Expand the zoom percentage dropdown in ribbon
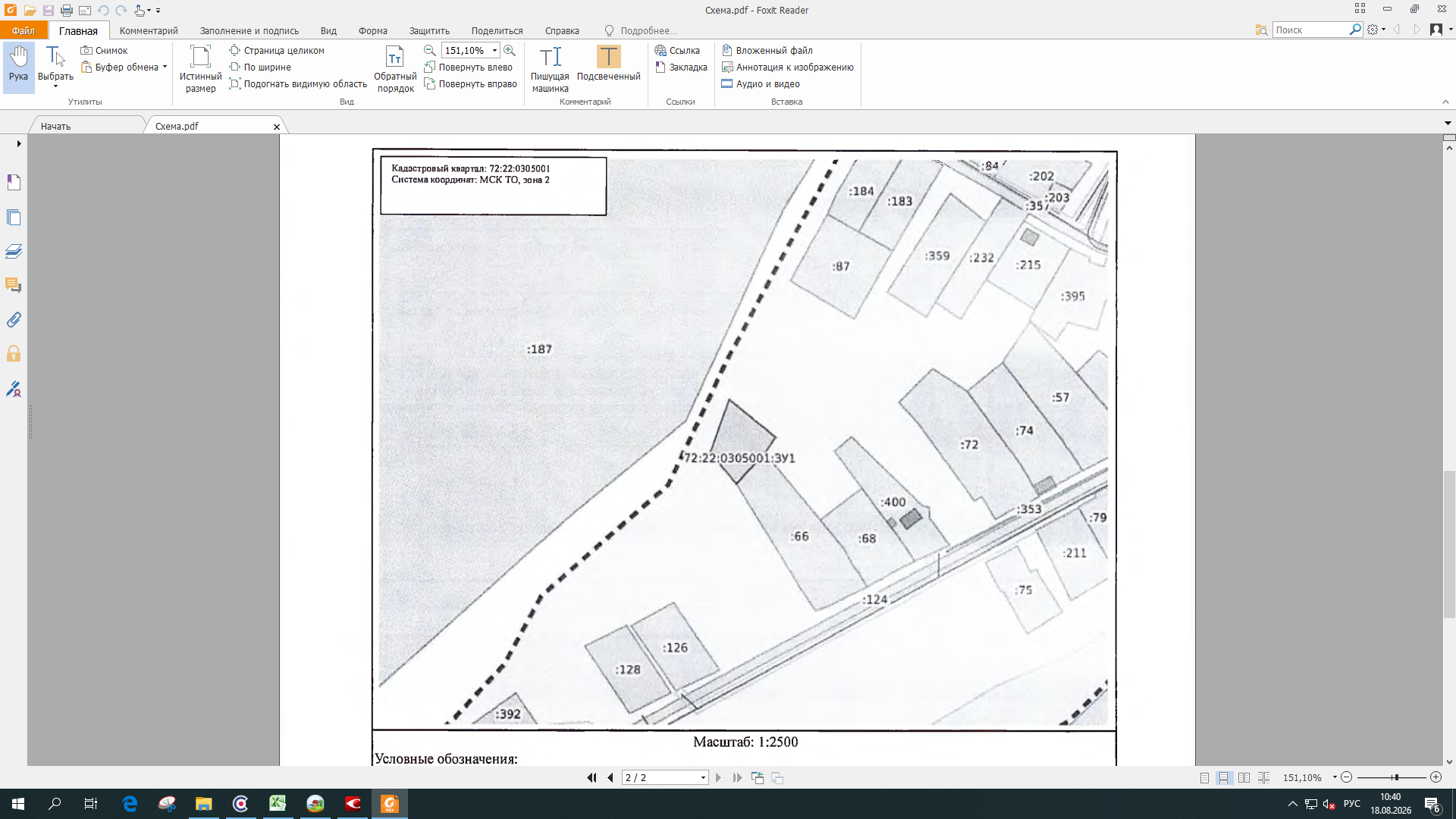Image resolution: width=1456 pixels, height=819 pixels. [494, 50]
